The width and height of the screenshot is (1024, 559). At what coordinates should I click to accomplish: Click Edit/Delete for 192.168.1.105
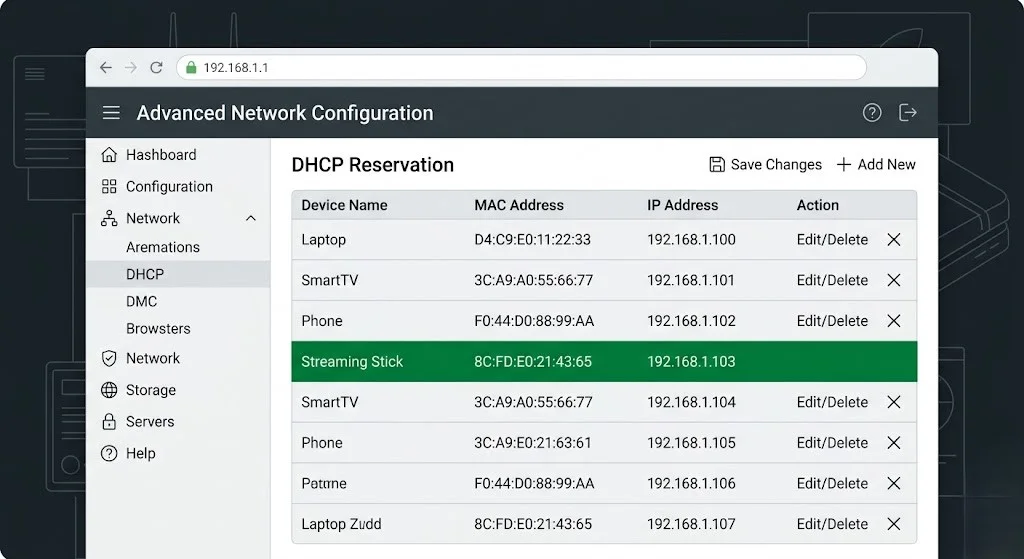[832, 443]
